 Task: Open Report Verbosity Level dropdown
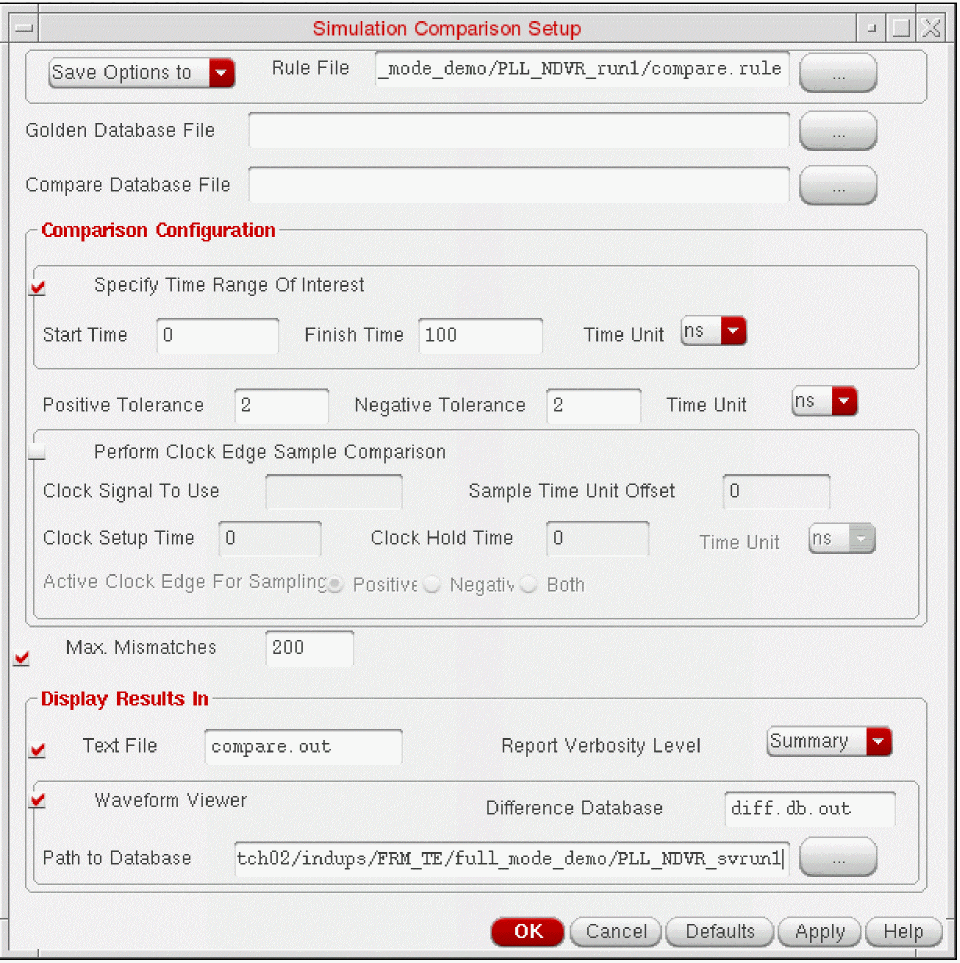pyautogui.click(x=829, y=741)
